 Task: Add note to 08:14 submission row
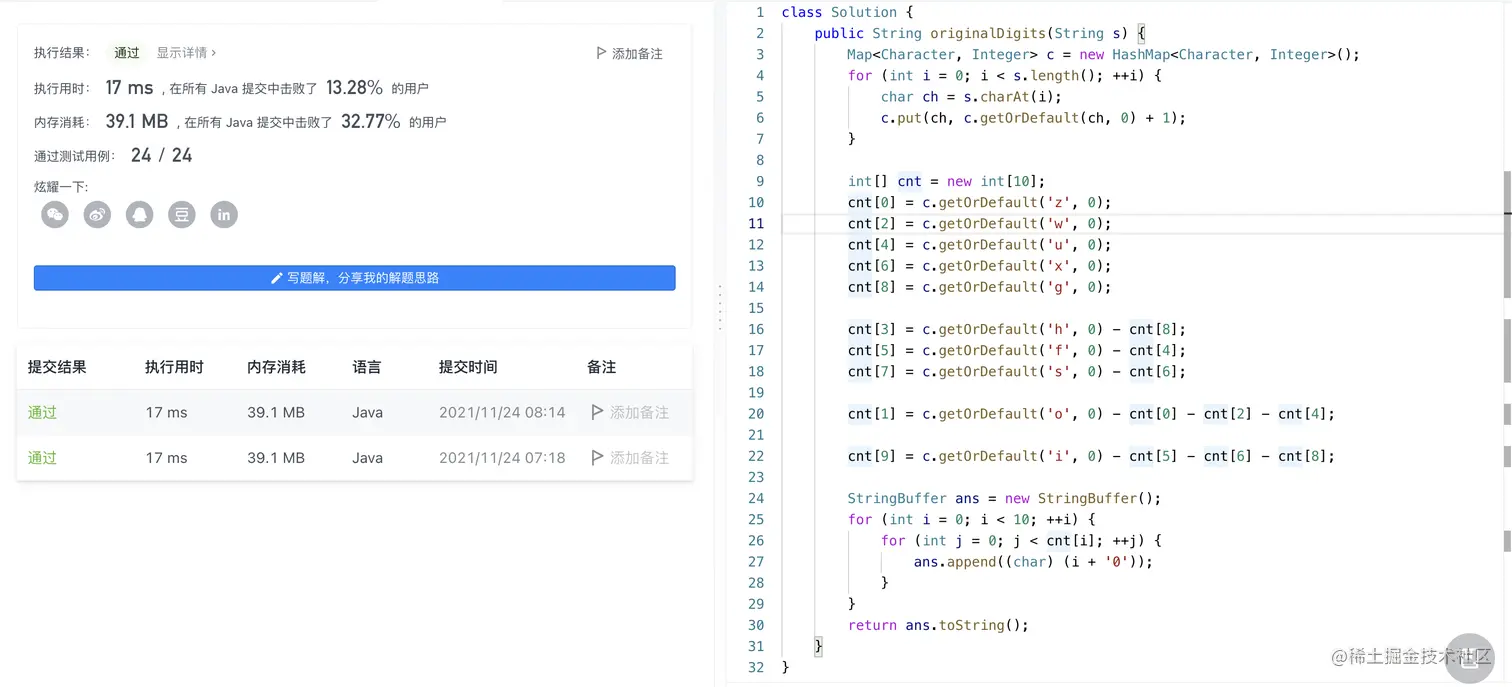(630, 412)
